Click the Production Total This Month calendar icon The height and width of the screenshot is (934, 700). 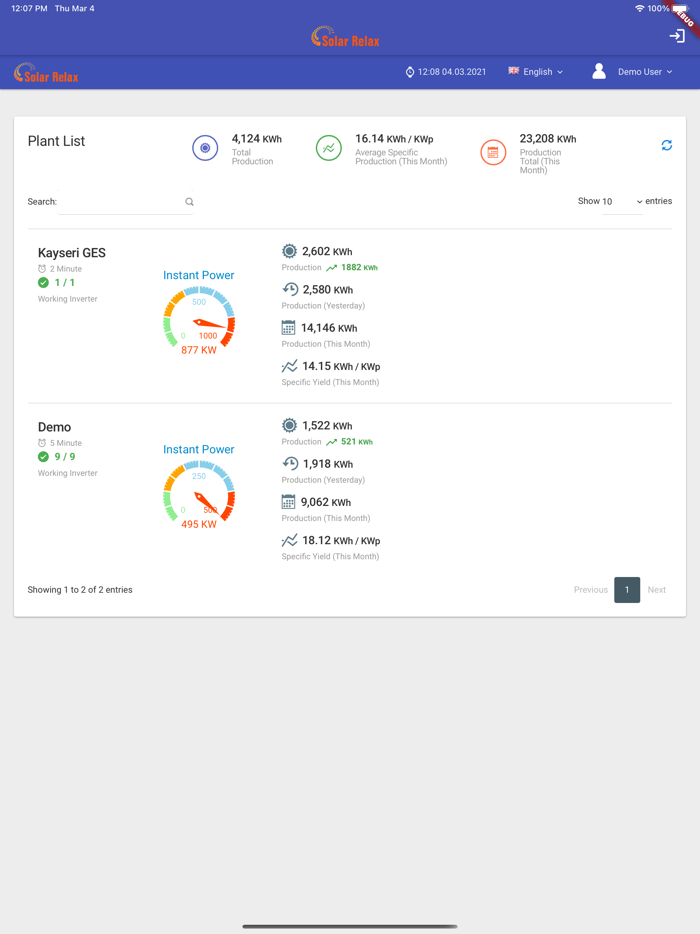[x=493, y=152]
